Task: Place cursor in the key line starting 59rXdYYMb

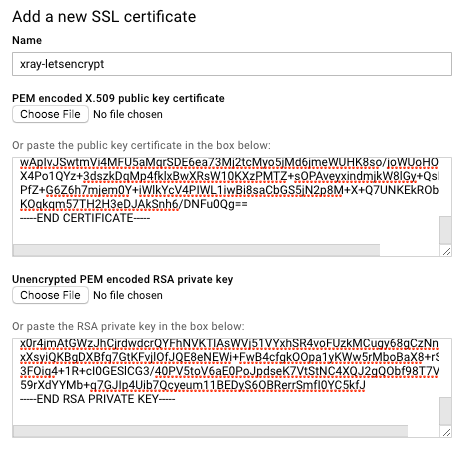Action: (193, 385)
